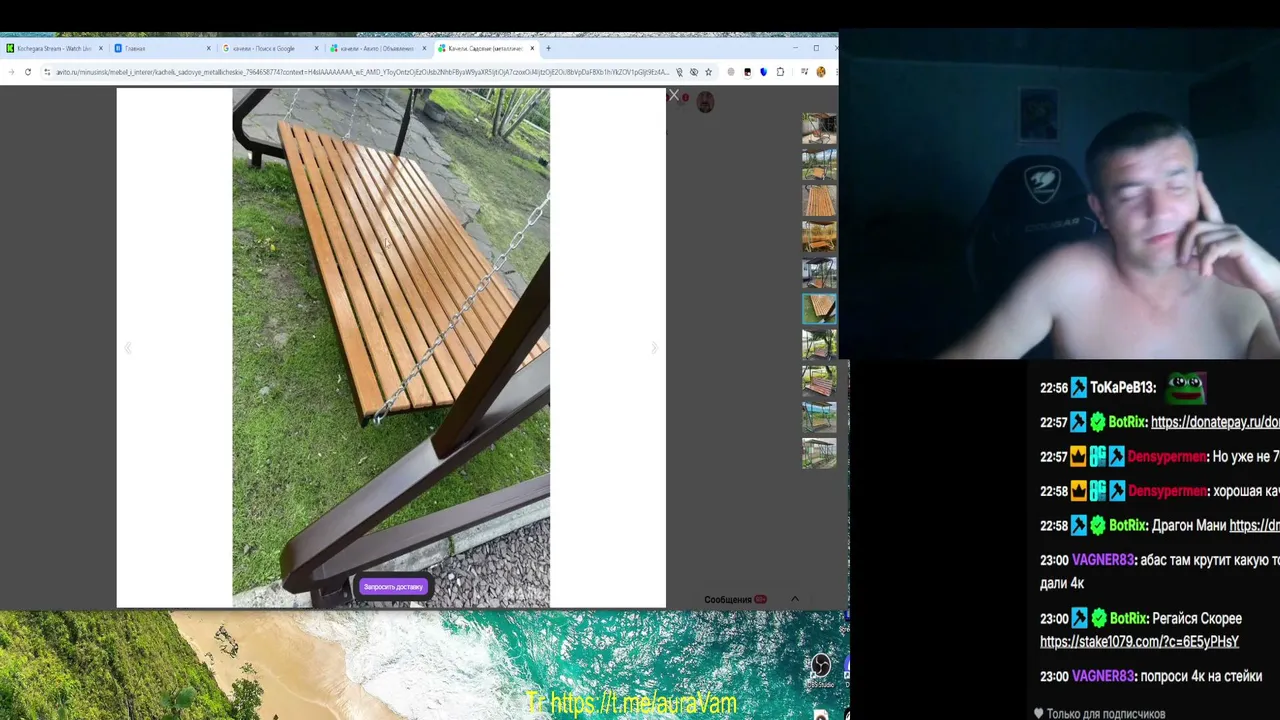Expand the Сообщения panel chevron
Image resolution: width=1280 pixels, height=720 pixels.
795,599
